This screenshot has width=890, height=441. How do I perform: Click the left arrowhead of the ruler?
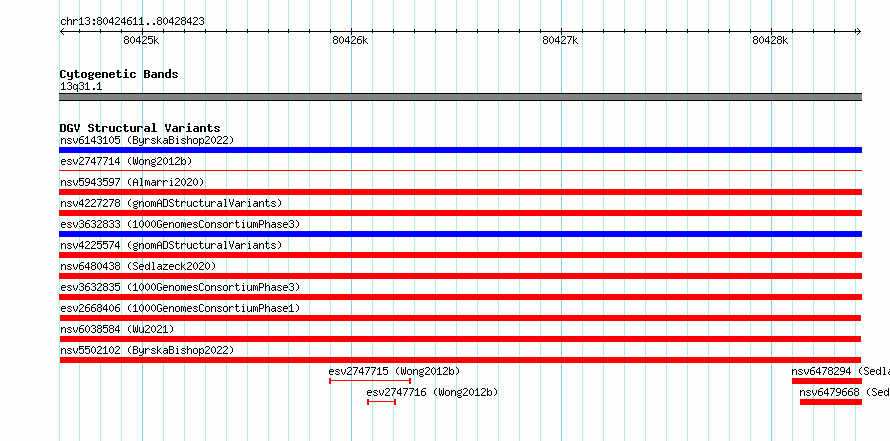point(62,32)
